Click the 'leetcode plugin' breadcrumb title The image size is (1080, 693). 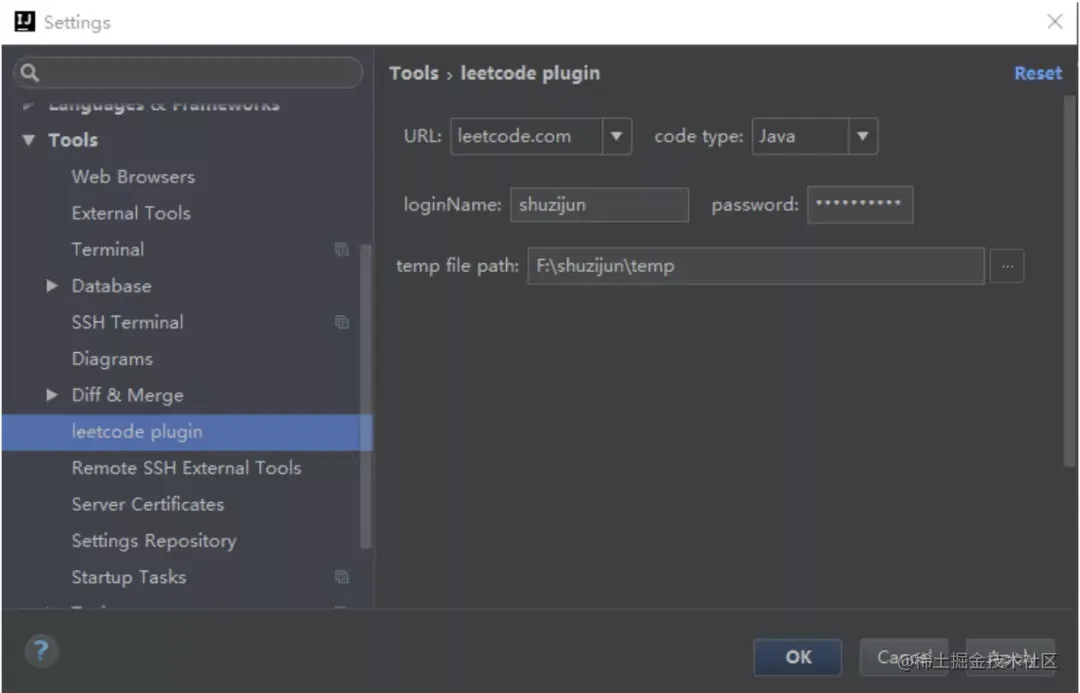click(530, 73)
